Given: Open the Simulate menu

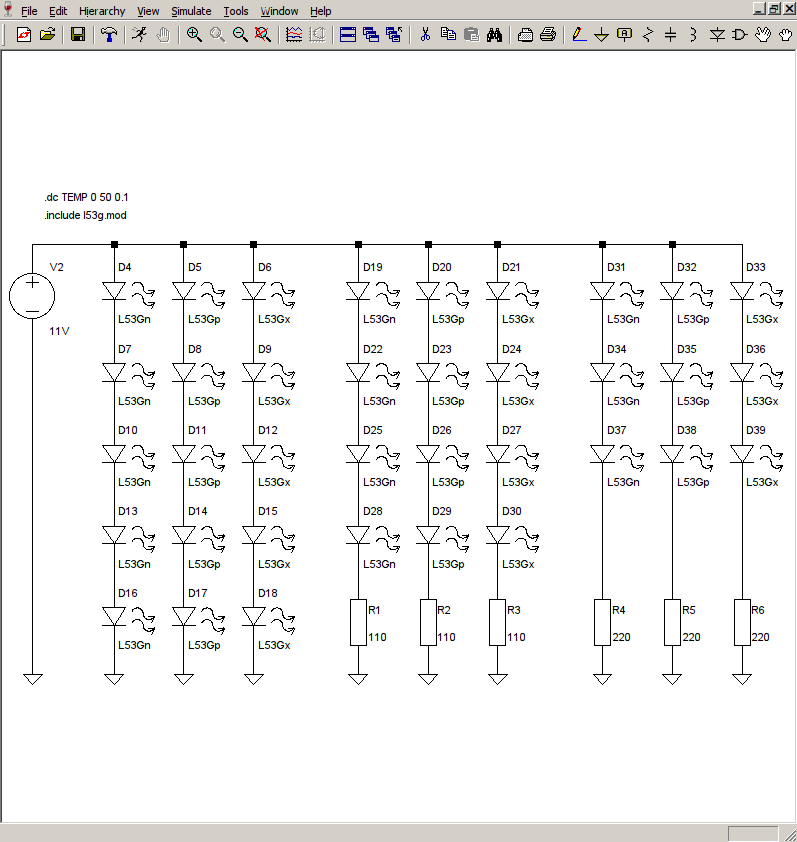Looking at the screenshot, I should point(191,11).
